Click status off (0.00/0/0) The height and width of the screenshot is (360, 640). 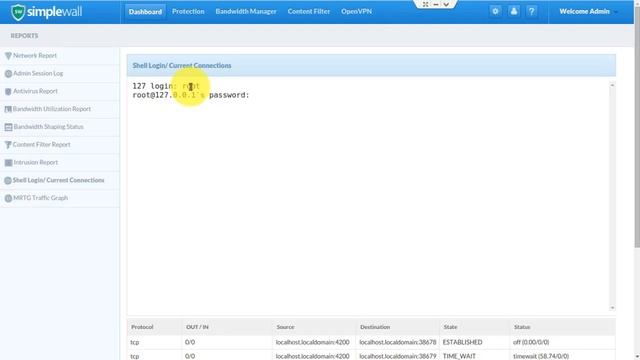pos(531,342)
